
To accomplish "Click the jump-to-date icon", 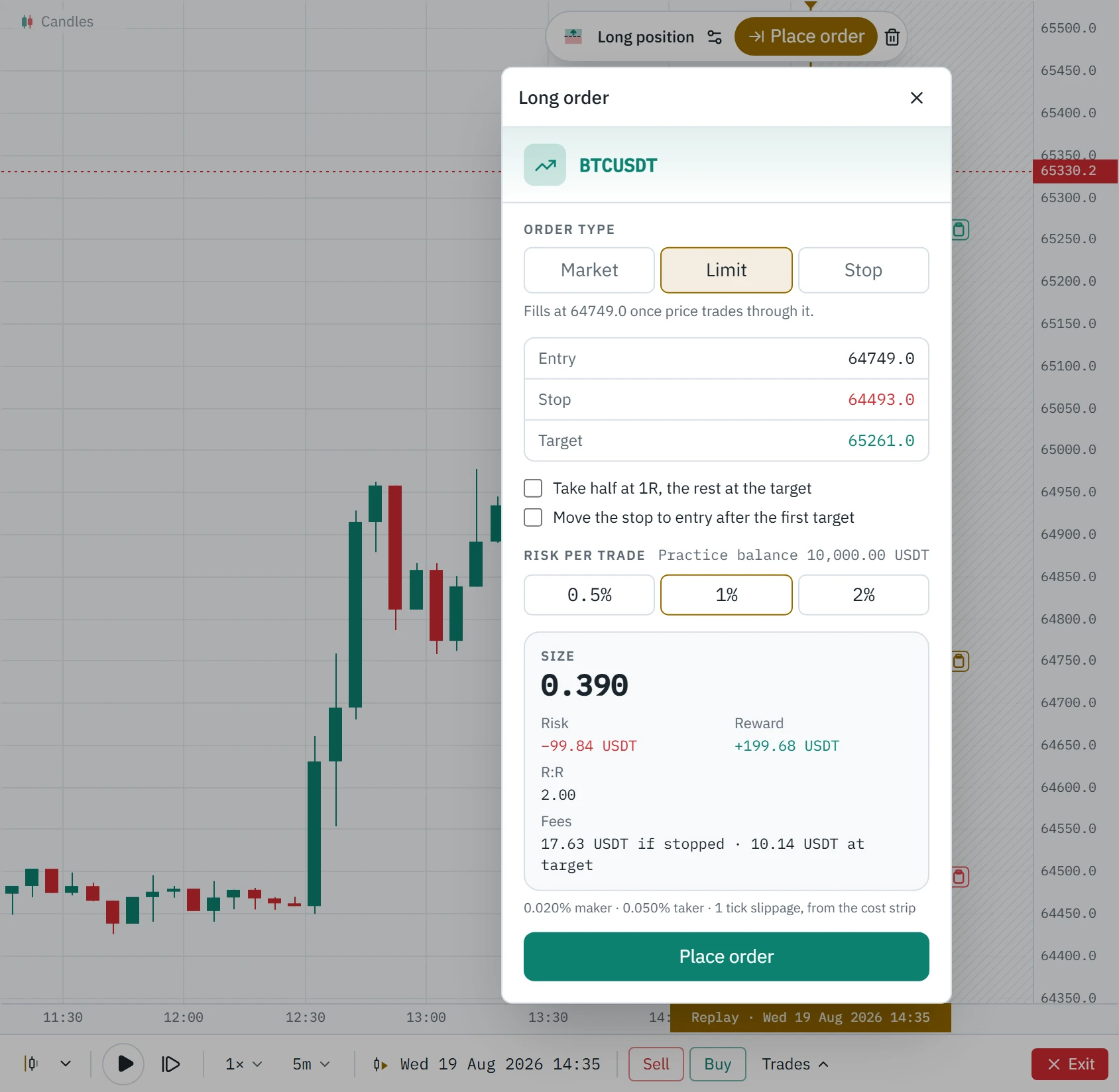I will tap(380, 1064).
